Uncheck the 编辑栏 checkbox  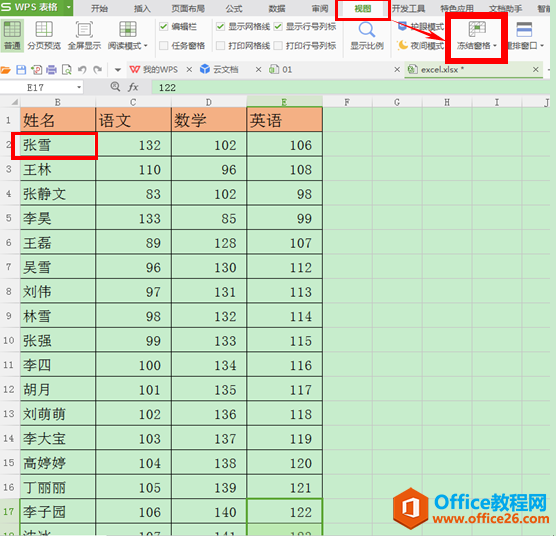pyautogui.click(x=163, y=27)
